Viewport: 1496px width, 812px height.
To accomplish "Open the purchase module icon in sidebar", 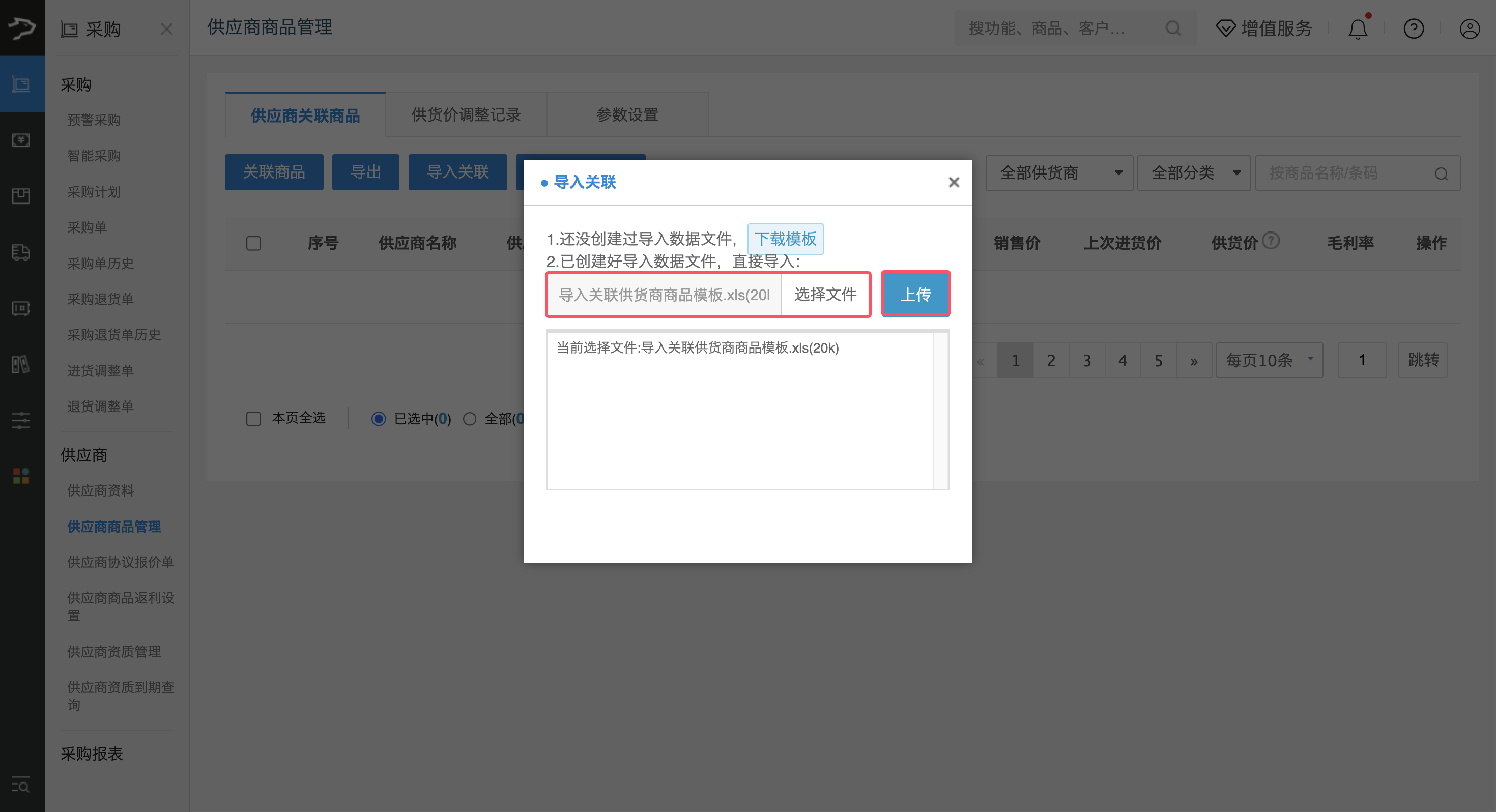I will (21, 83).
